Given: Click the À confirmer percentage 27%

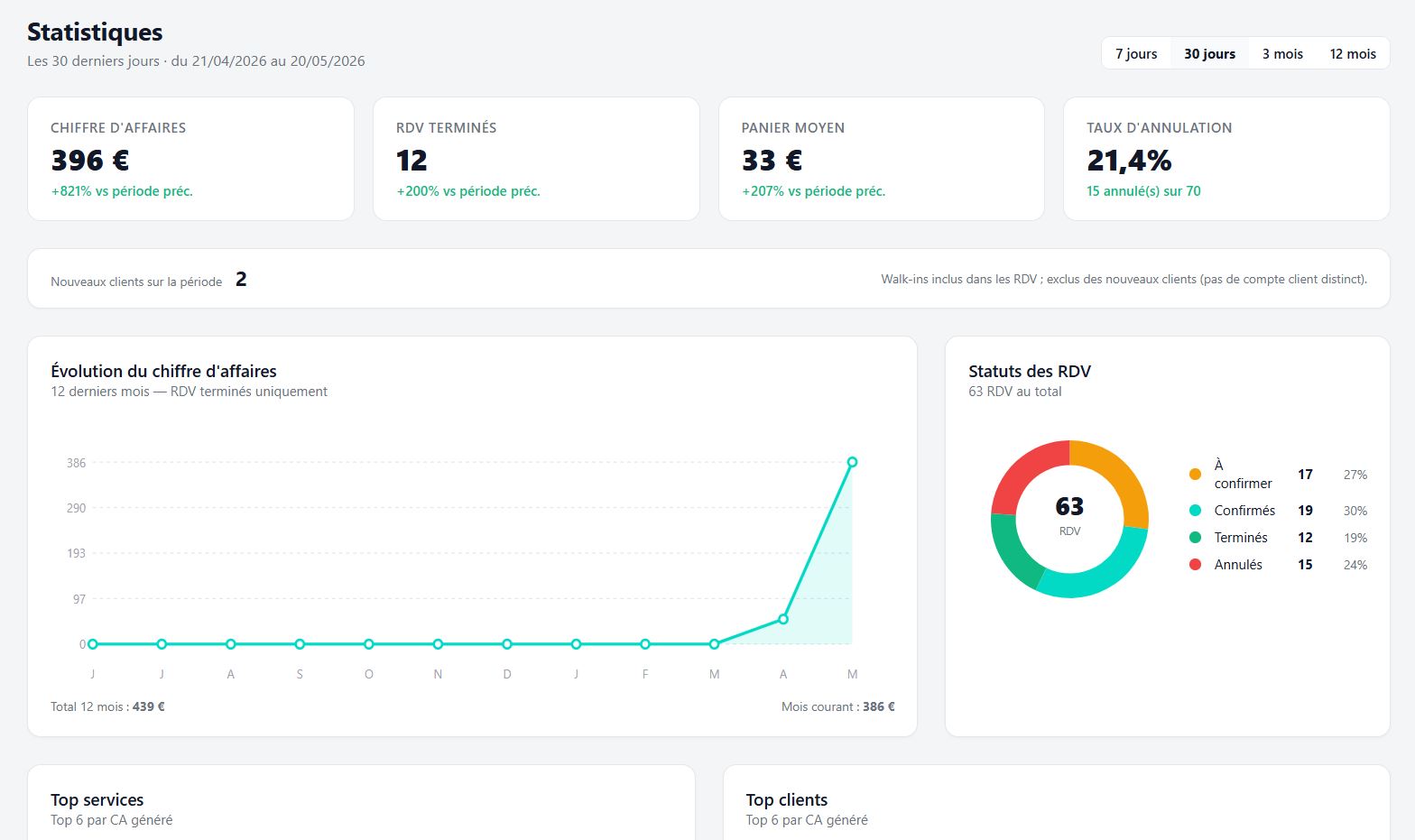Looking at the screenshot, I should coord(1355,475).
